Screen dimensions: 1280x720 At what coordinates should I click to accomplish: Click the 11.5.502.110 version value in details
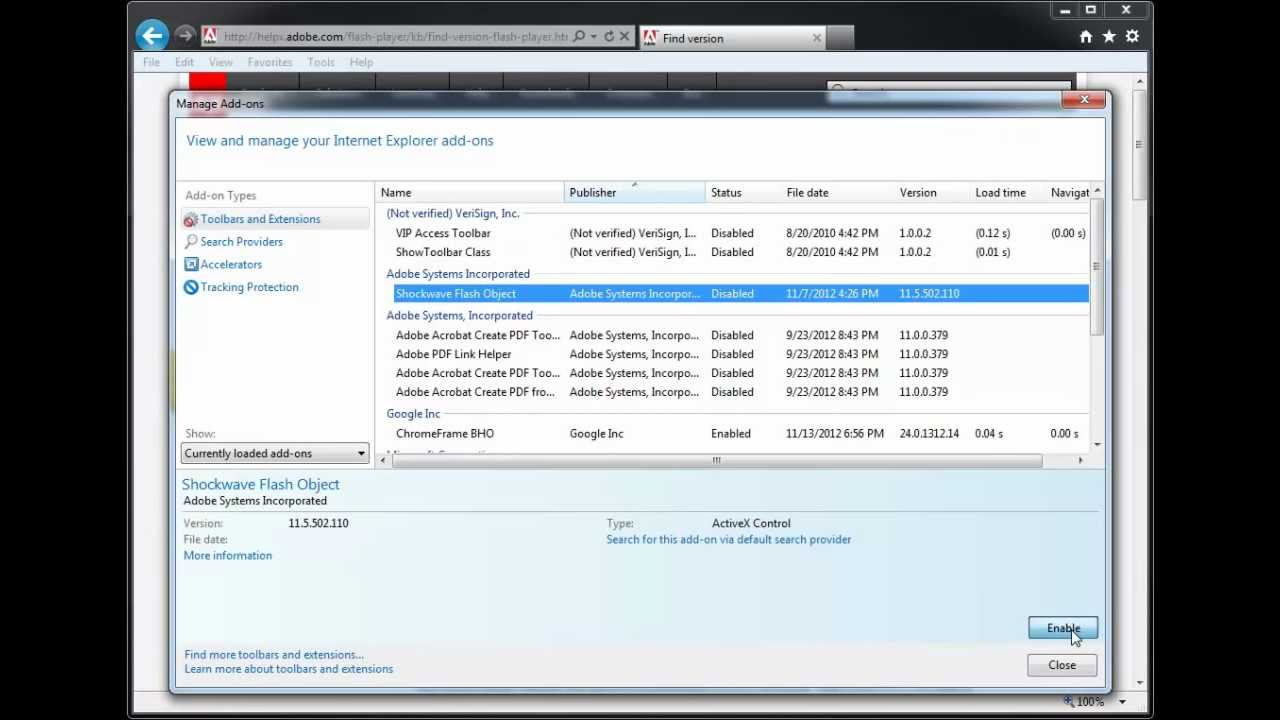pos(318,523)
